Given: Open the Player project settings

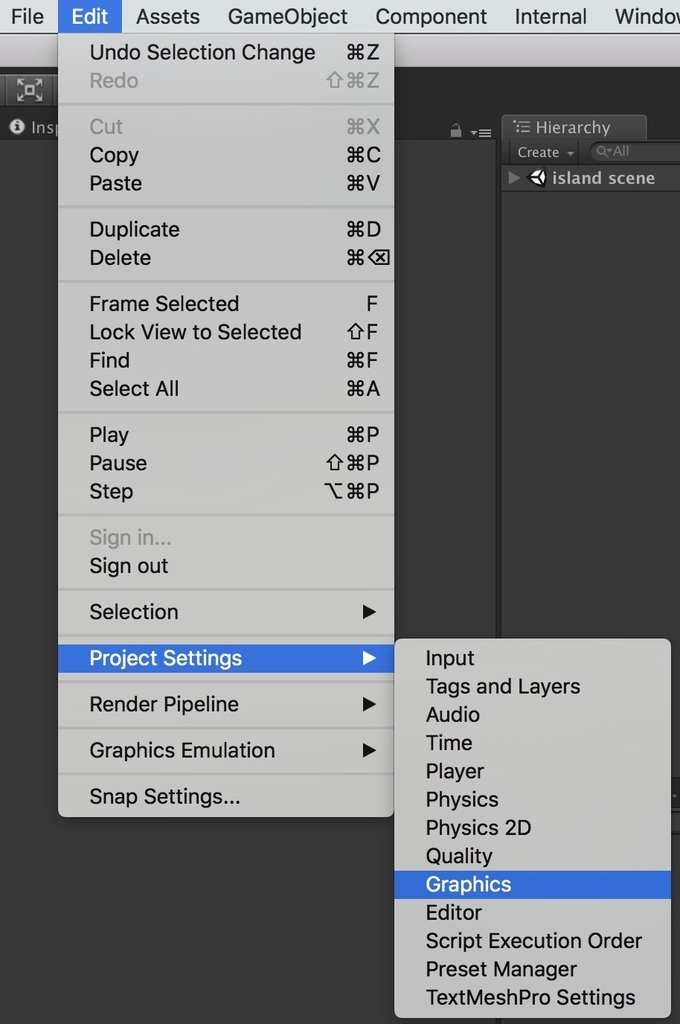Looking at the screenshot, I should (x=455, y=771).
